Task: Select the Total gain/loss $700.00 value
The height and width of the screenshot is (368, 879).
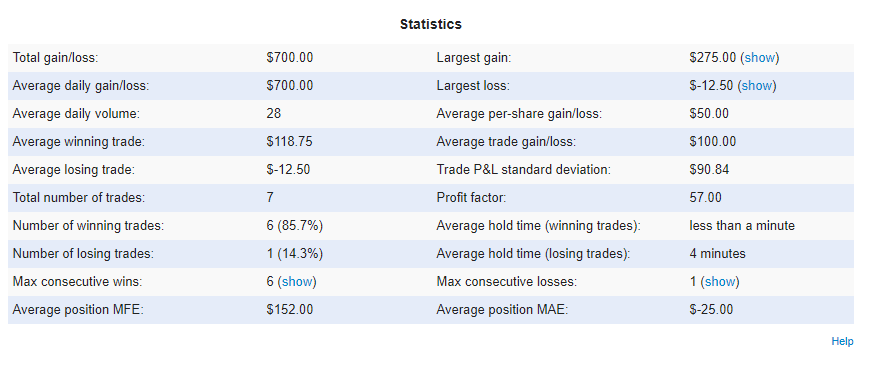Action: click(290, 58)
